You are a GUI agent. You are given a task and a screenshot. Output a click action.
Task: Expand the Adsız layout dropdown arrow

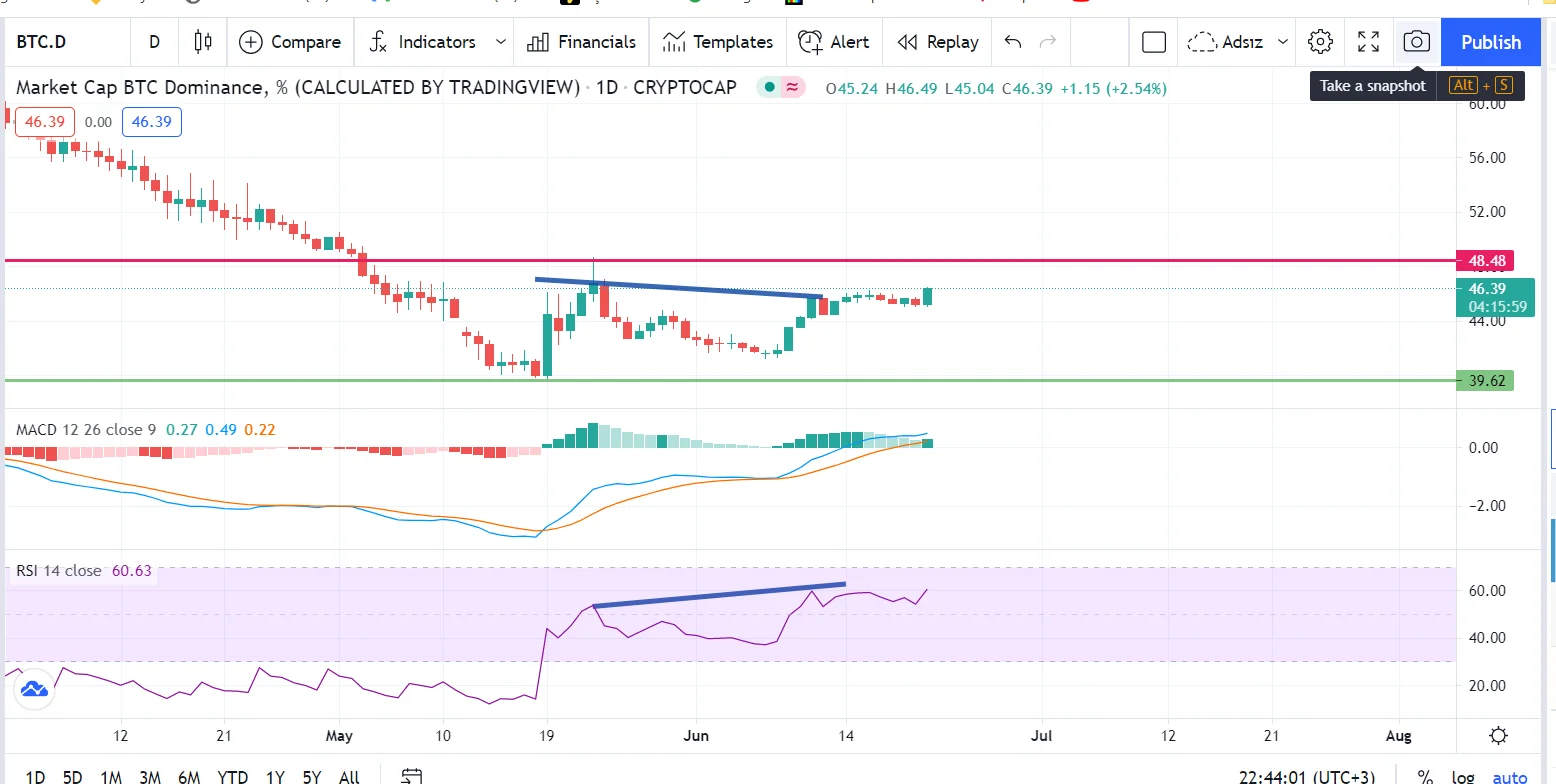[x=1283, y=42]
